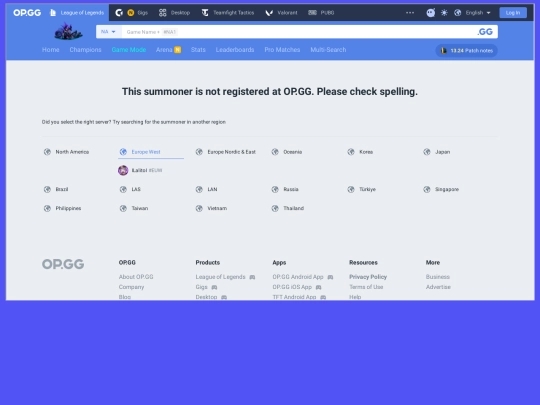540x405 pixels.
Task: Select the Vietnam region
Action: tap(211, 208)
